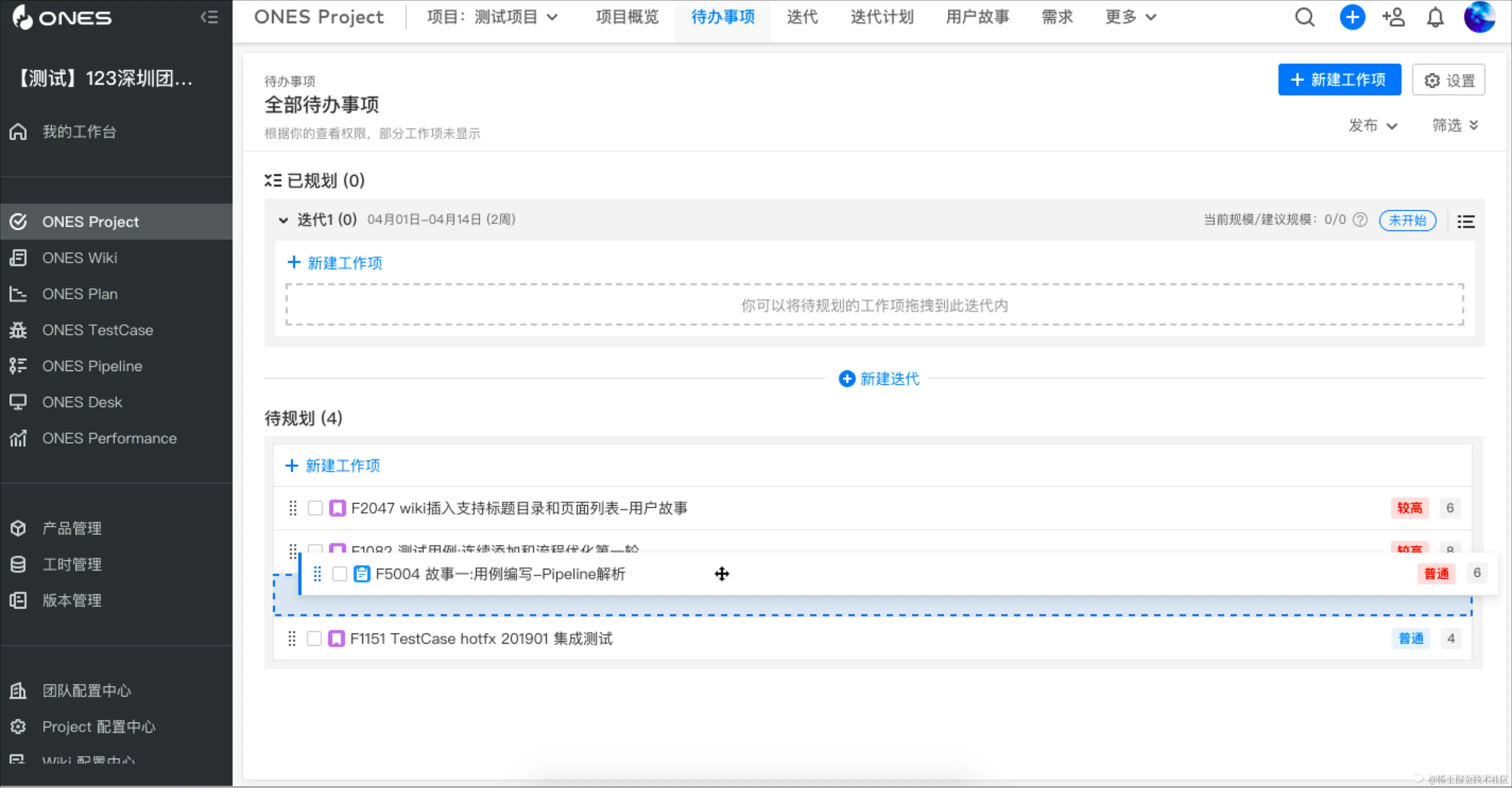Click the red 较高 priority tag

(x=1410, y=508)
